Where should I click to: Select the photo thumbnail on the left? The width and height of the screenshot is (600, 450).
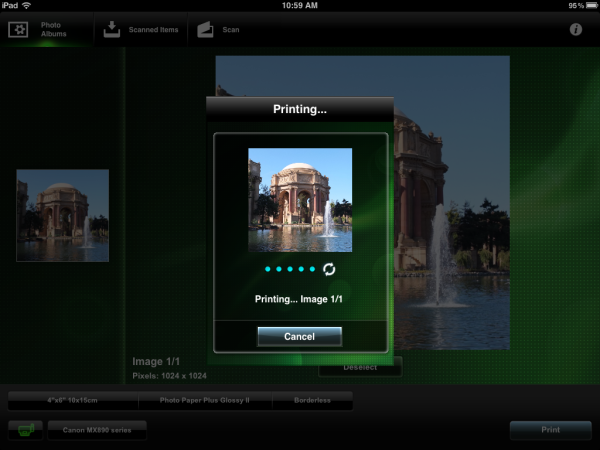coord(62,215)
